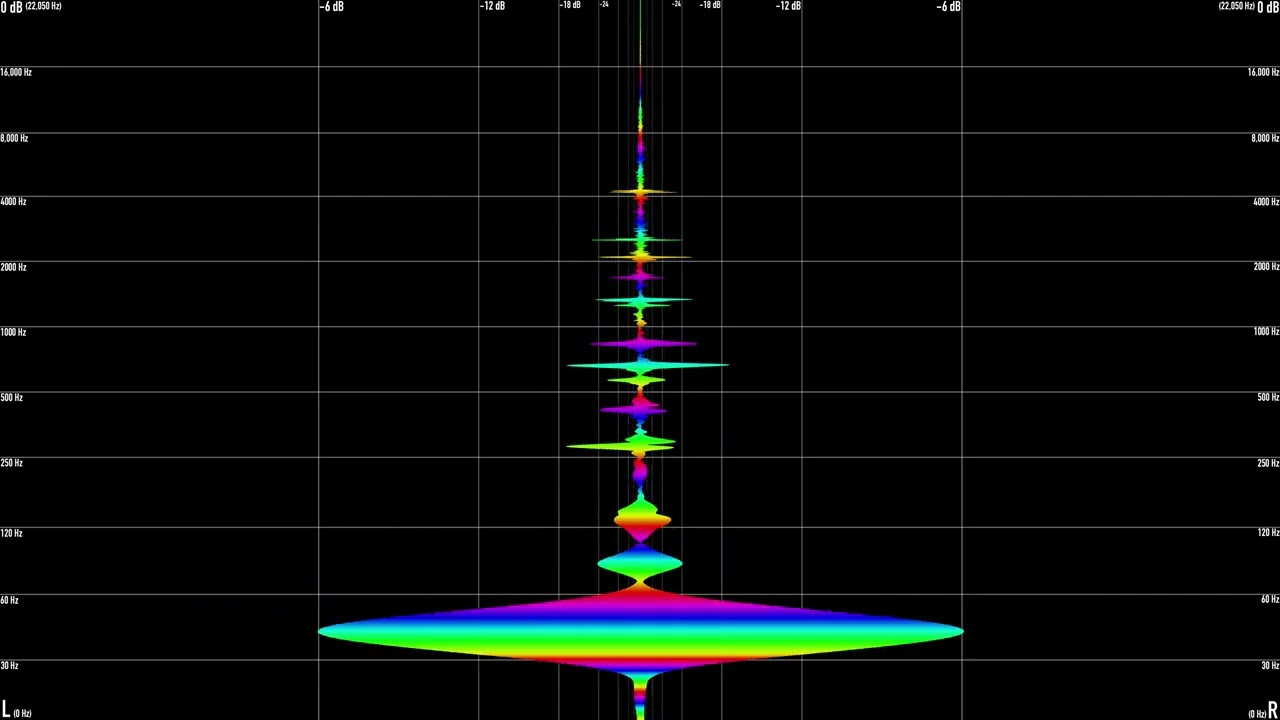Viewport: 1280px width, 720px height.
Task: Select the right-half "-12 dB" label
Action: 788,6
